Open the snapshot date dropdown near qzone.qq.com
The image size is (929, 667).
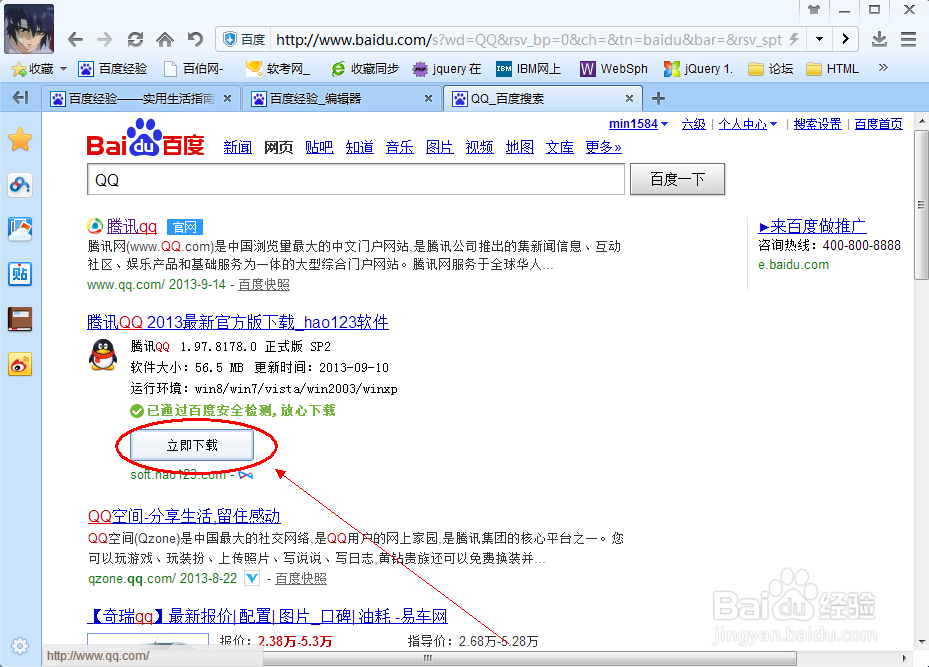(251, 578)
